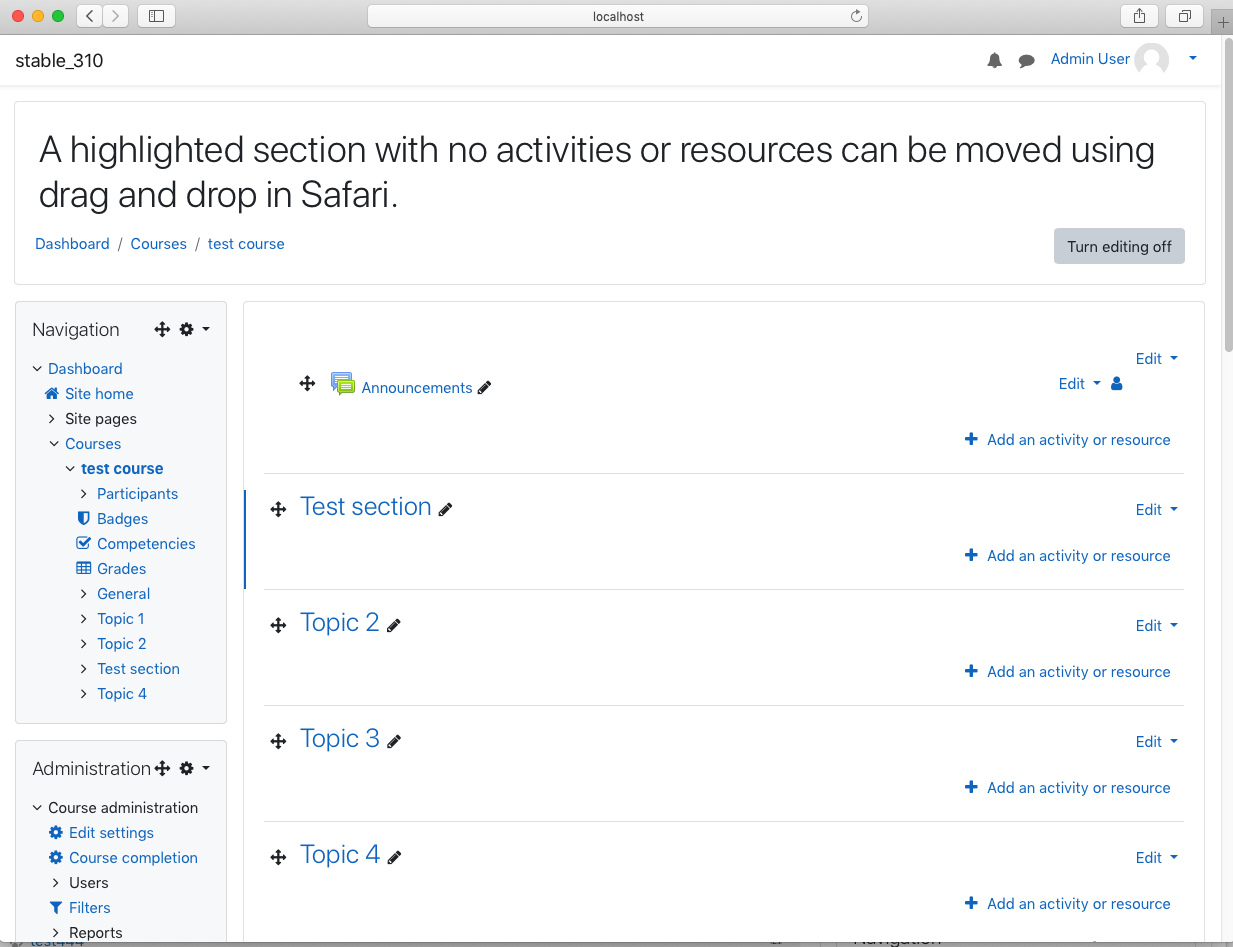This screenshot has height=947, width=1233.
Task: Open Competencies in Navigation tree
Action: click(x=146, y=544)
